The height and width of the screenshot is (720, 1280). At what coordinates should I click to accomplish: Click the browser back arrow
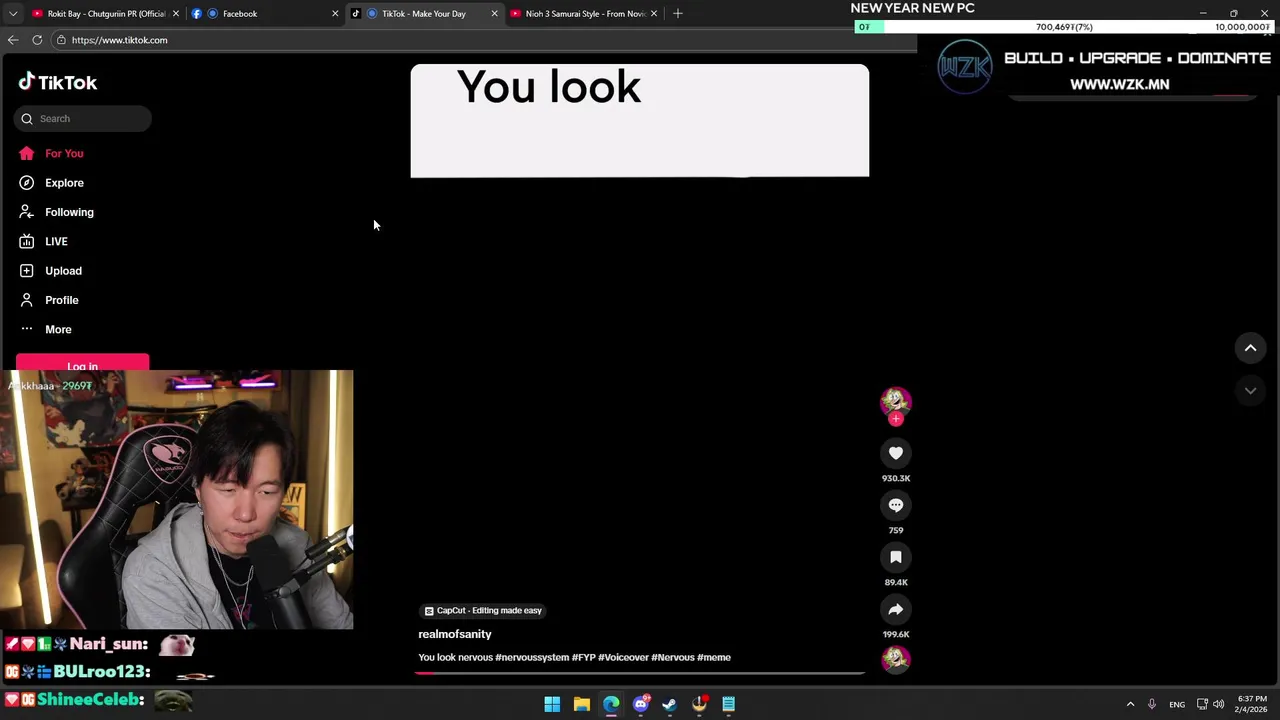(13, 40)
